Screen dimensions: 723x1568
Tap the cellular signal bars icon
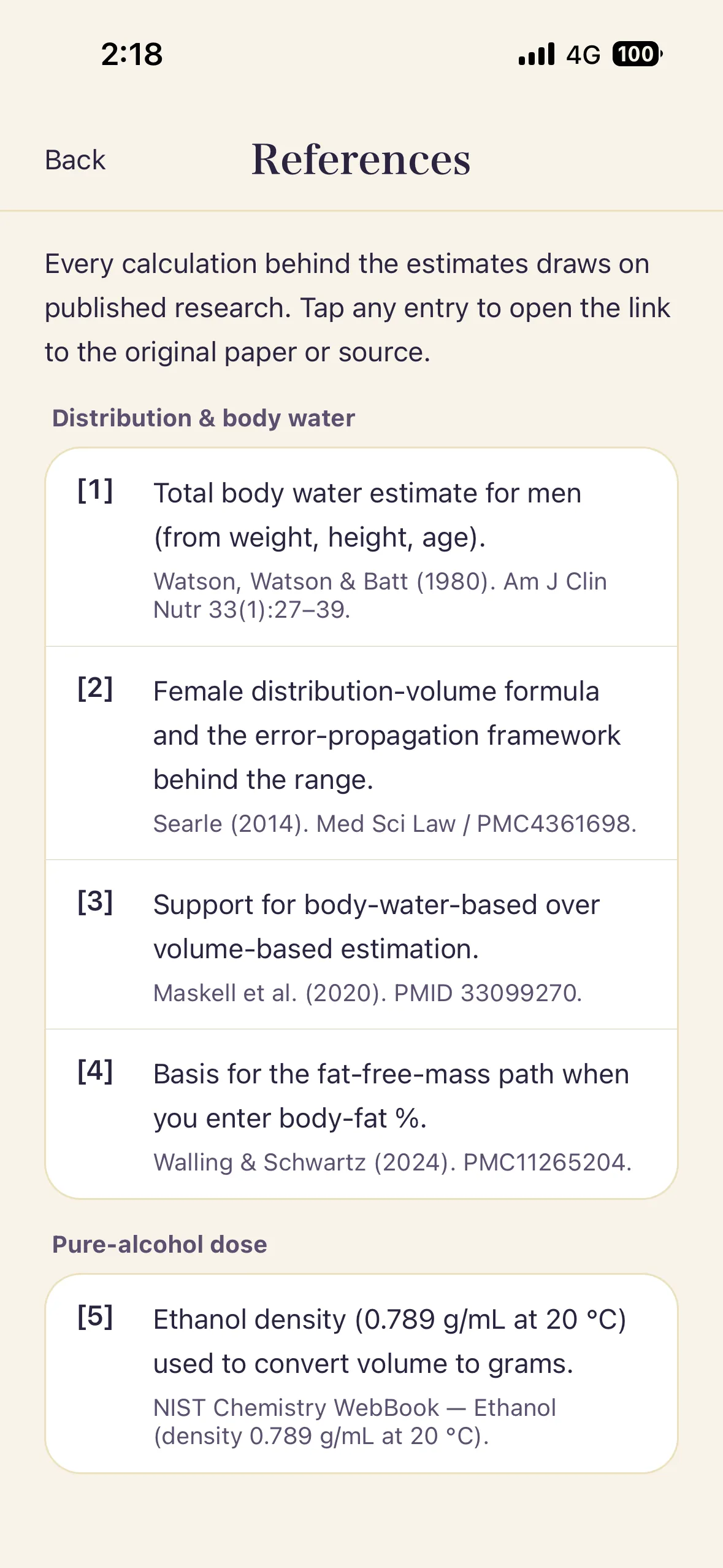point(537,54)
